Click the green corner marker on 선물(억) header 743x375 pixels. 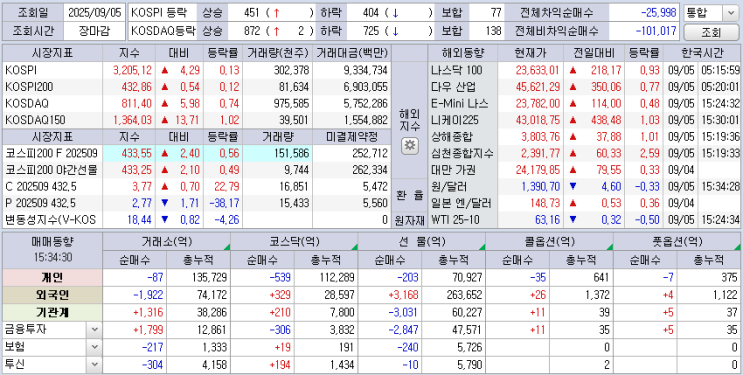point(482,247)
